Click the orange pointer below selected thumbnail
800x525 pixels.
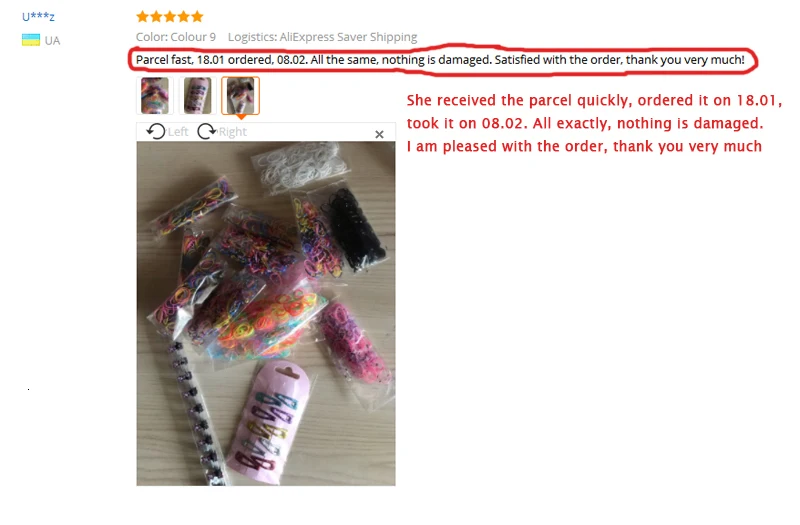click(241, 117)
